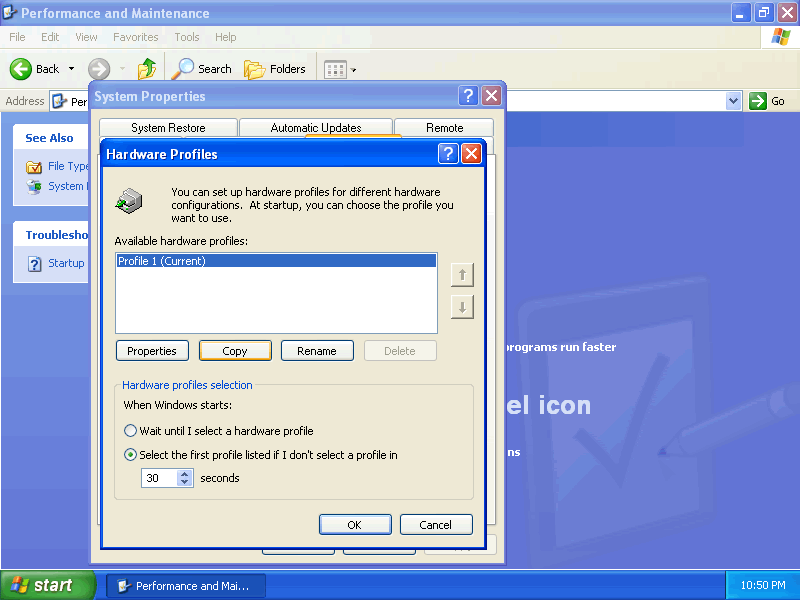Select the first profile listed radio option
Screen dimensions: 800x600
pyautogui.click(x=131, y=455)
